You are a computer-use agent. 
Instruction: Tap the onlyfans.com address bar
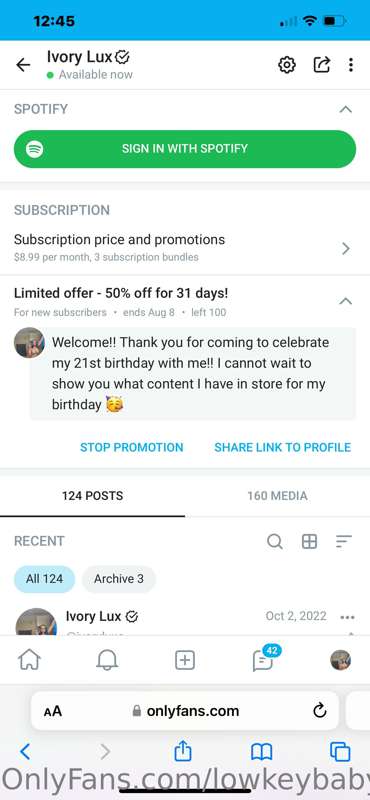185,711
